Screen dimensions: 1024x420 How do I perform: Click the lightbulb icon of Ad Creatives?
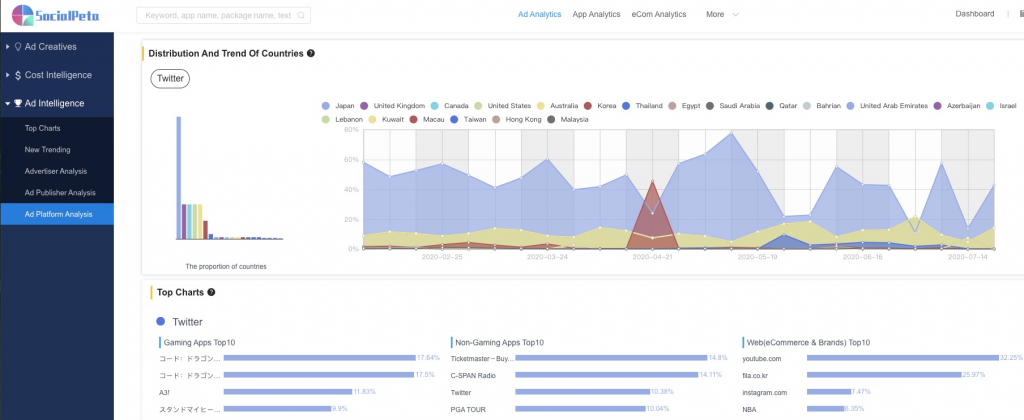[18, 47]
